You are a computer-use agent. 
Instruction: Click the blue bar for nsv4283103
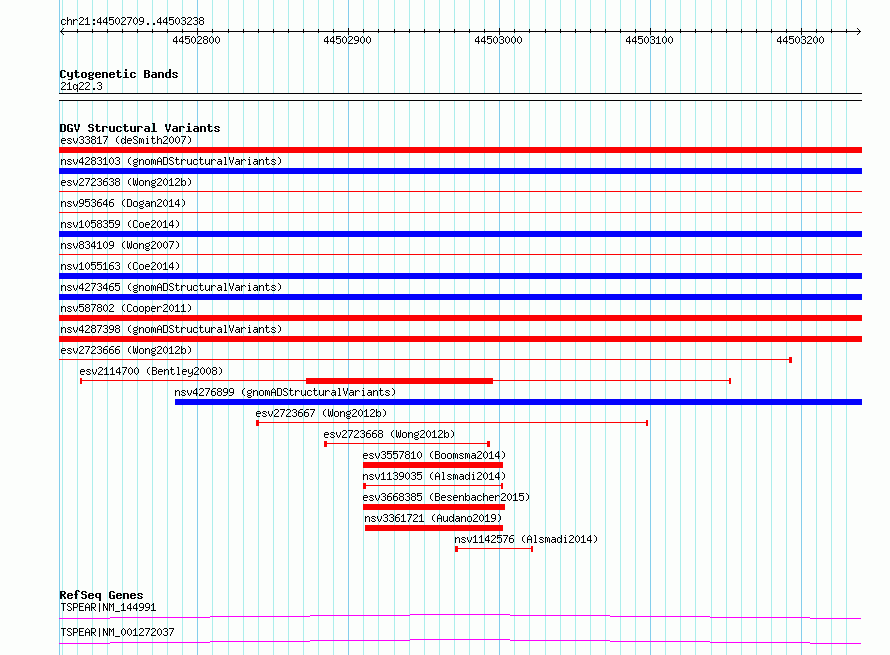click(460, 171)
